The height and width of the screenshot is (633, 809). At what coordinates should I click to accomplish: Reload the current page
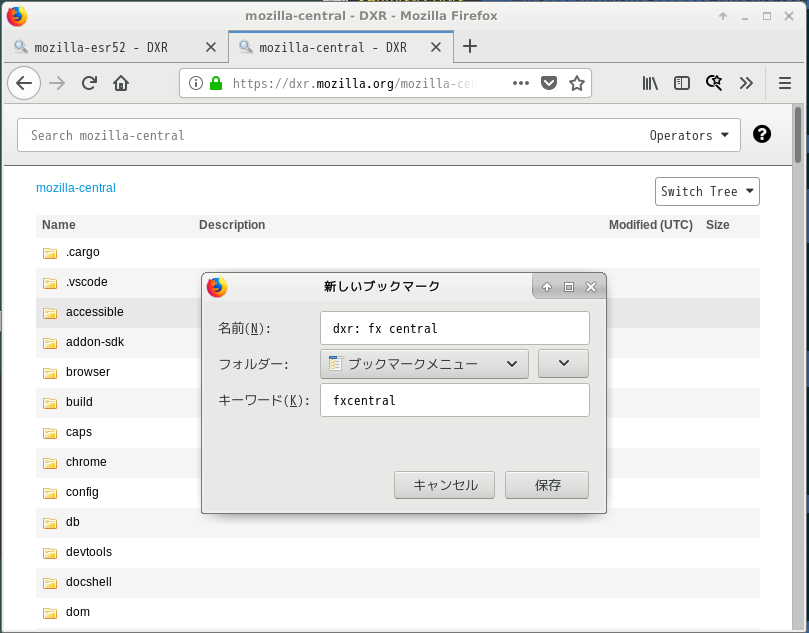coord(89,83)
